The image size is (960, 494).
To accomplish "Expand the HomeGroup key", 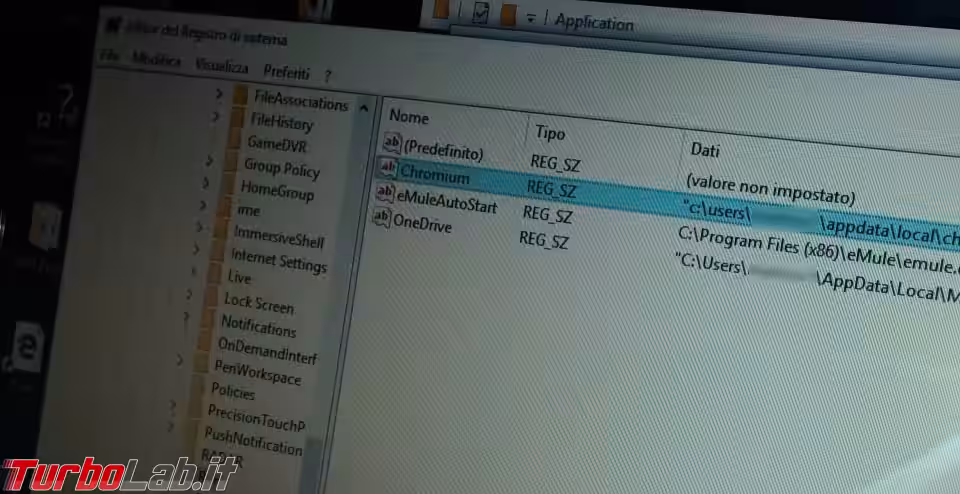I will coord(206,182).
